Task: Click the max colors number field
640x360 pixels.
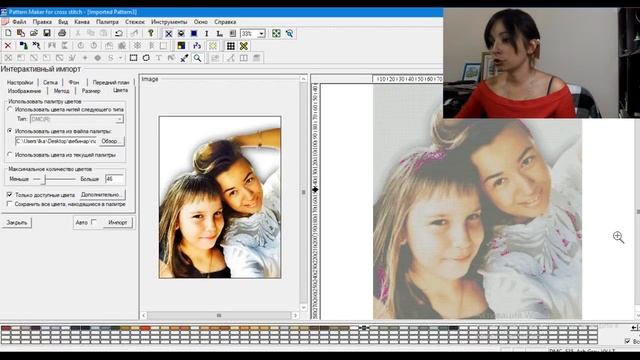Action: coord(114,179)
